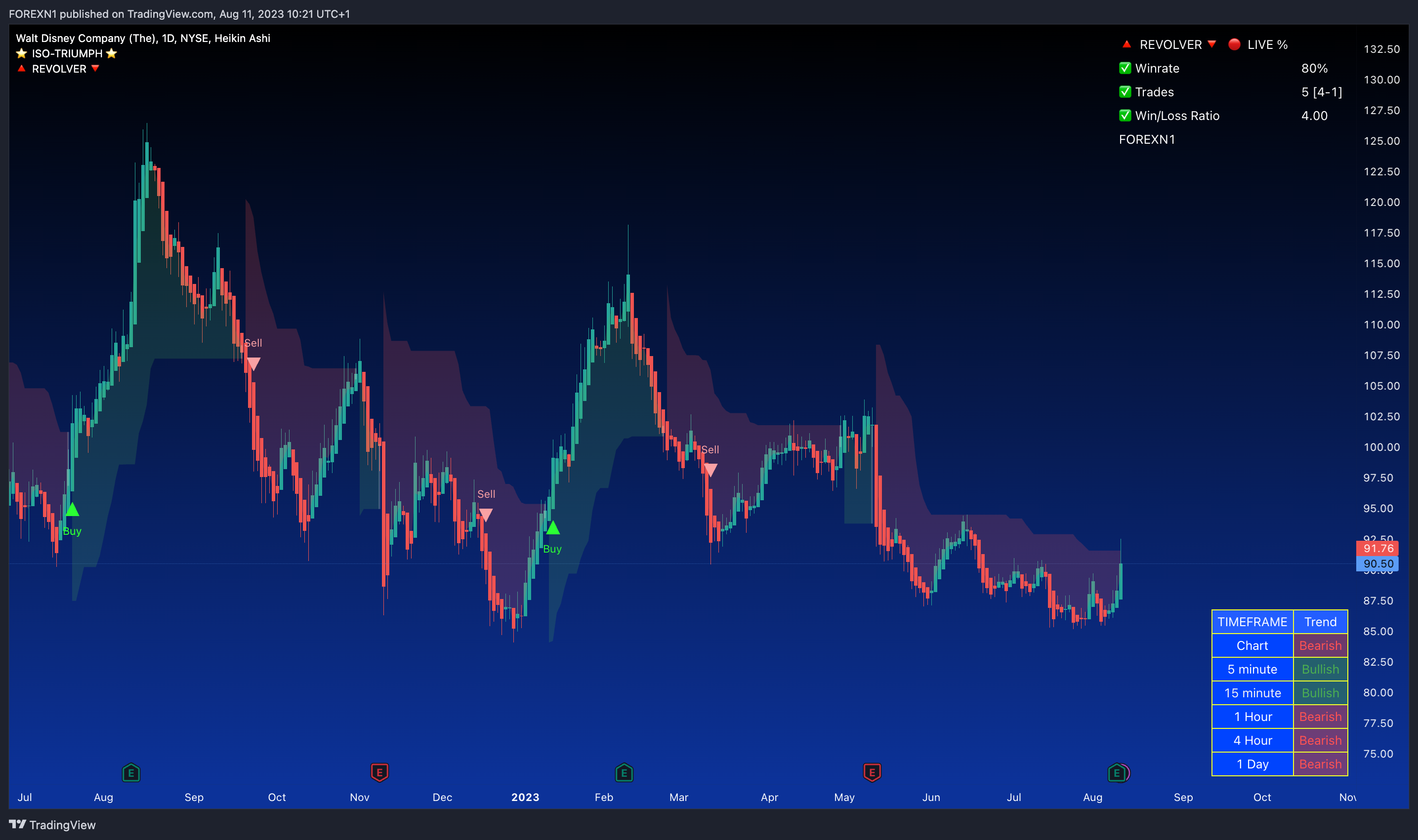The height and width of the screenshot is (840, 1418).
Task: Click the green Buy triangle near late July 2022
Action: 72,510
